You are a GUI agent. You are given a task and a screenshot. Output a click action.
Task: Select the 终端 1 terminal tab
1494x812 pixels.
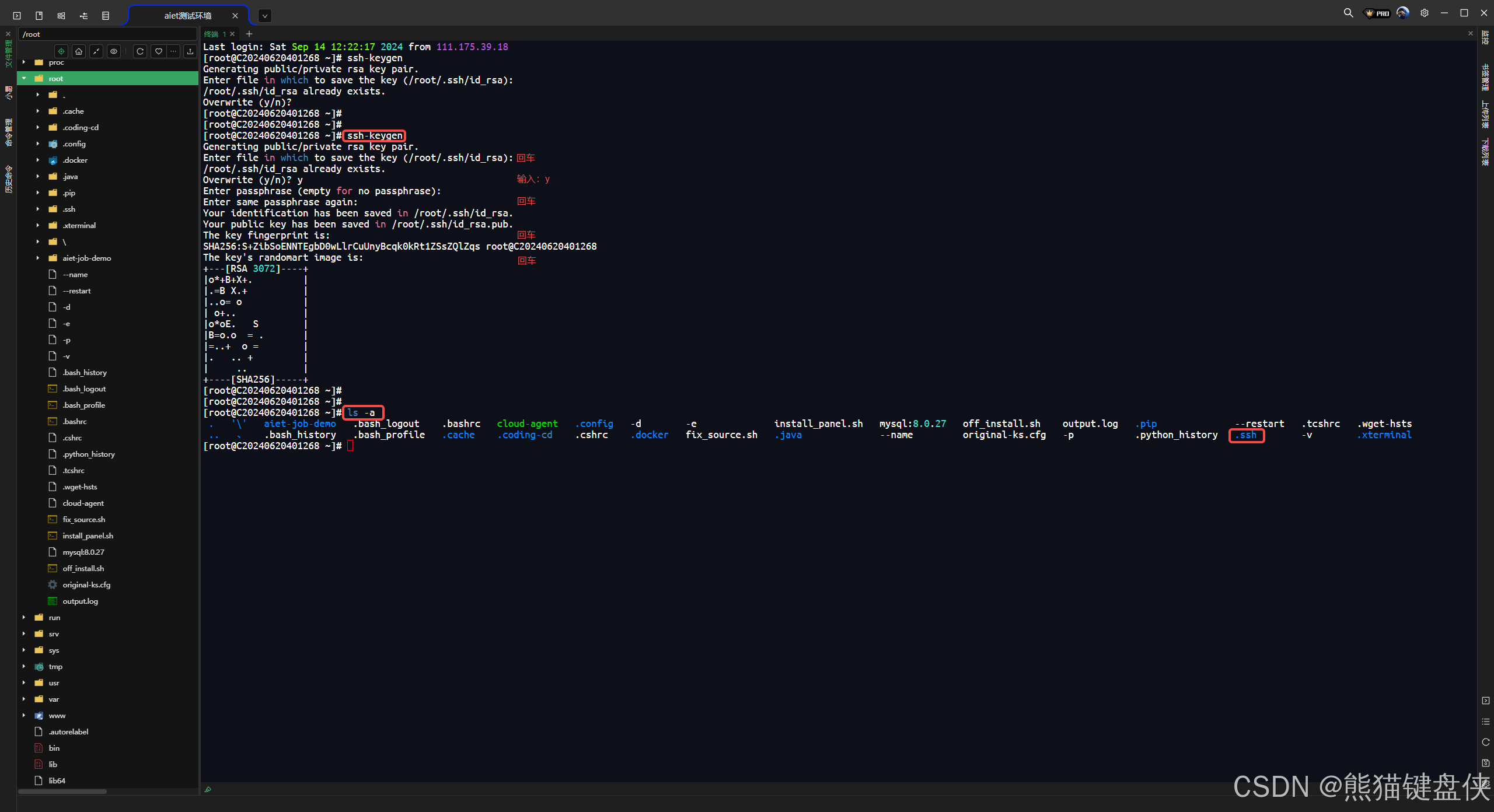tap(214, 34)
